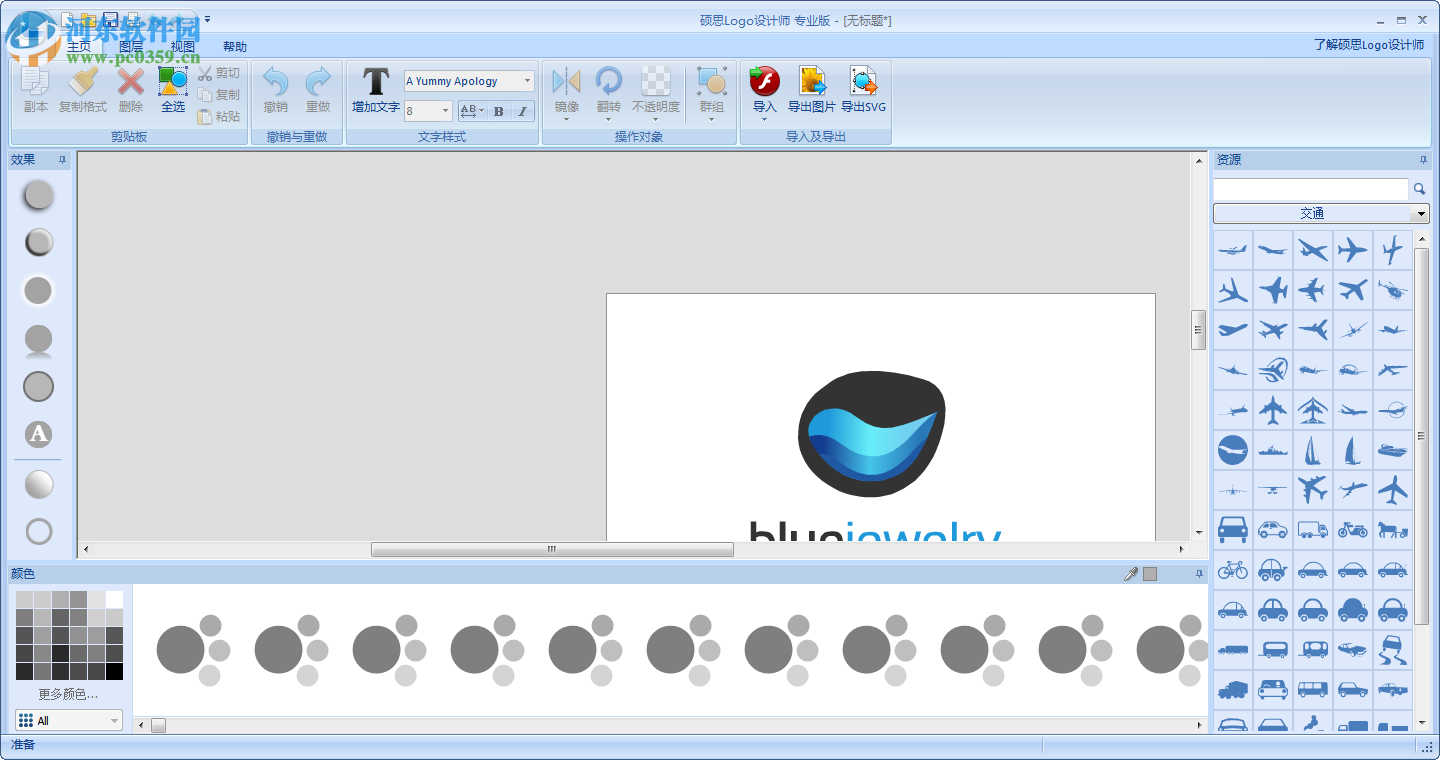
Task: Open the 交通 category dropdown
Action: click(1420, 213)
